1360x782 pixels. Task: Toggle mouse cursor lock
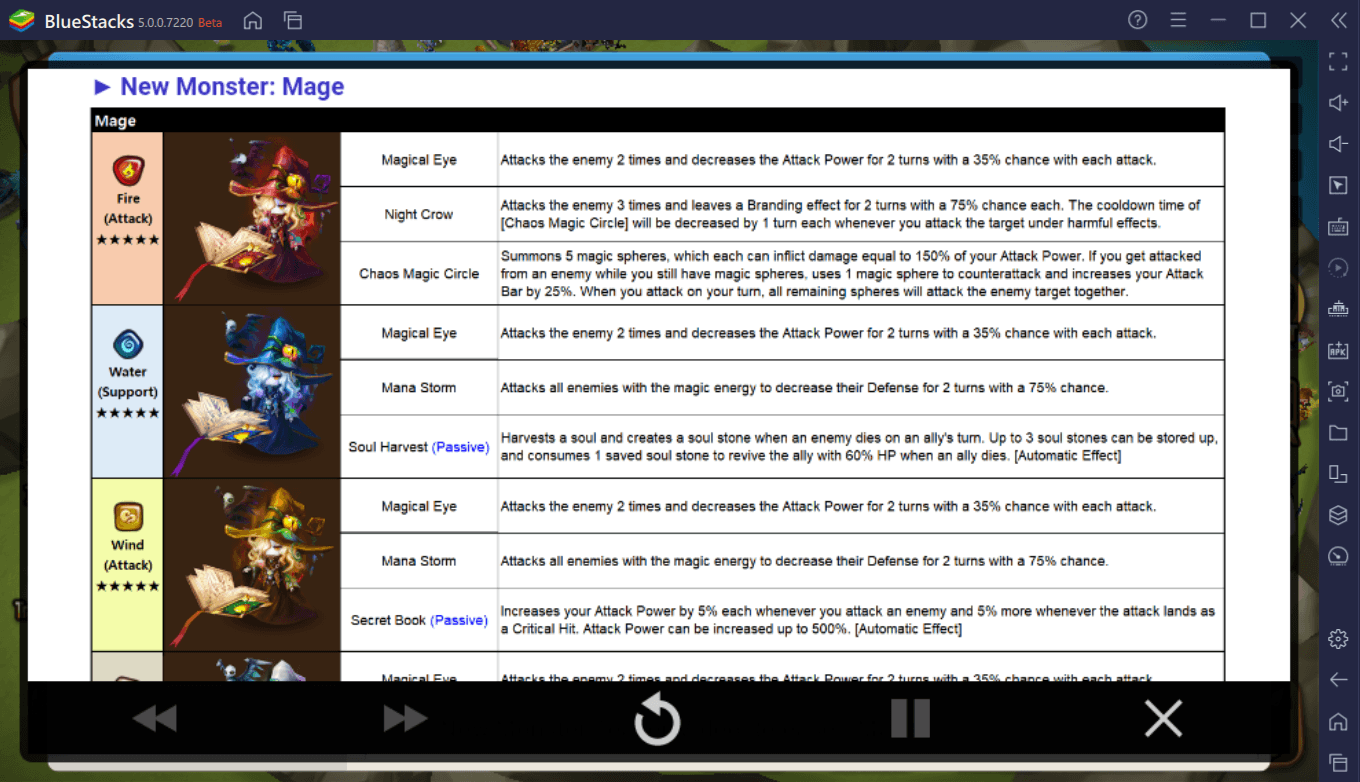pyautogui.click(x=1338, y=186)
